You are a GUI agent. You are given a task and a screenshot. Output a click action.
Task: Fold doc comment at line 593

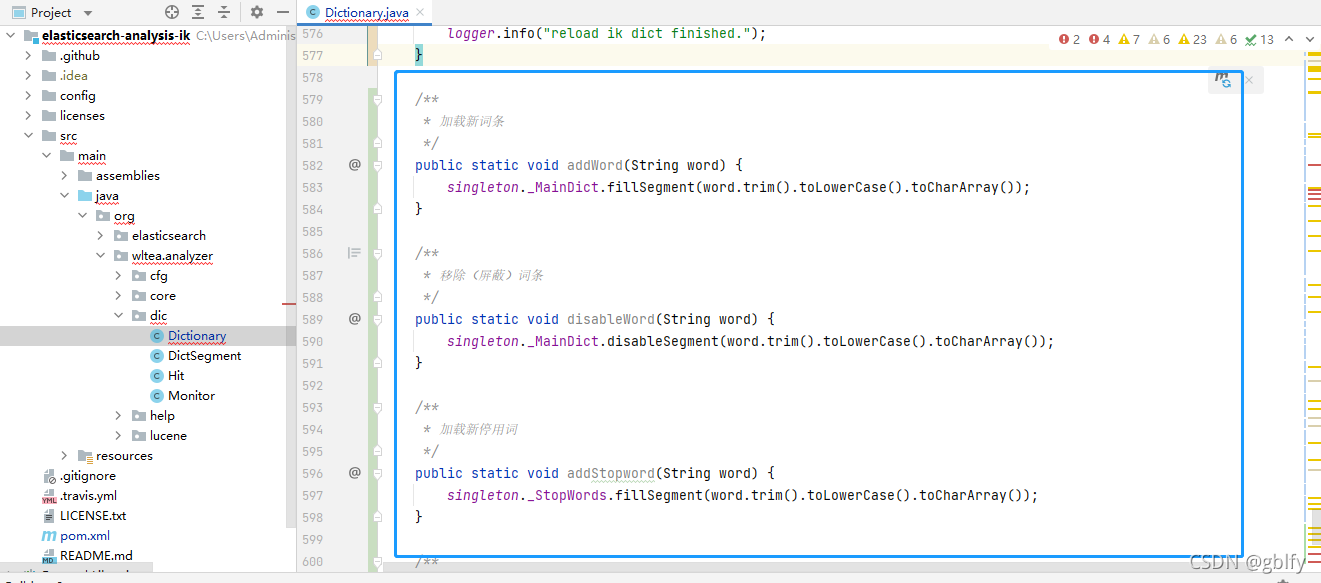[x=377, y=407]
